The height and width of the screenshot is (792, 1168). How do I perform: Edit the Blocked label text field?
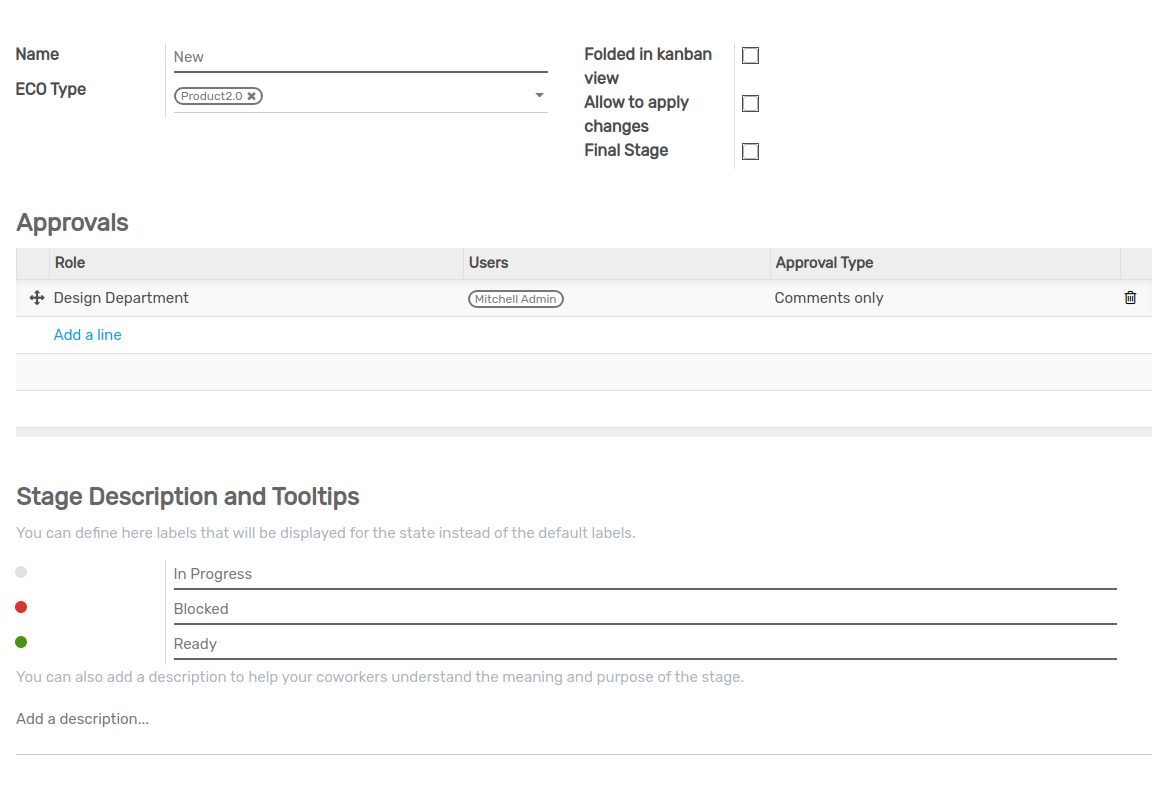point(645,609)
